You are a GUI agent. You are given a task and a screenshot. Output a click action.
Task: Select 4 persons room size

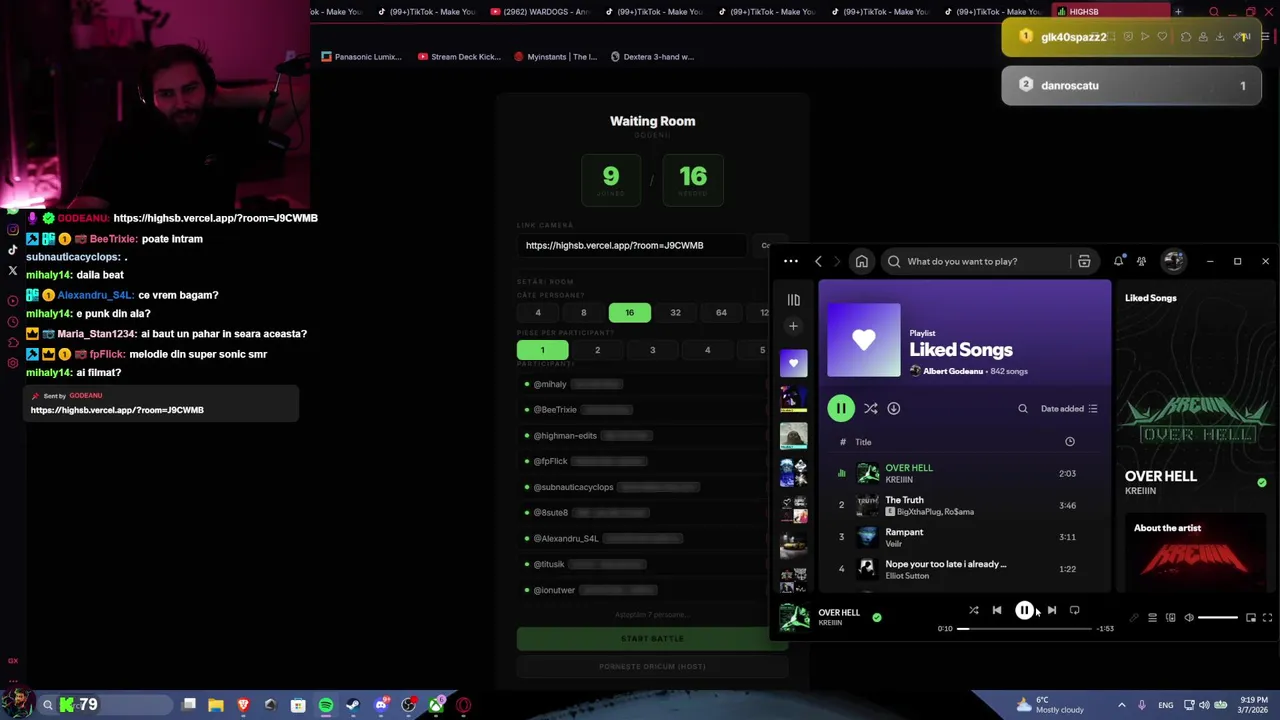pos(537,313)
